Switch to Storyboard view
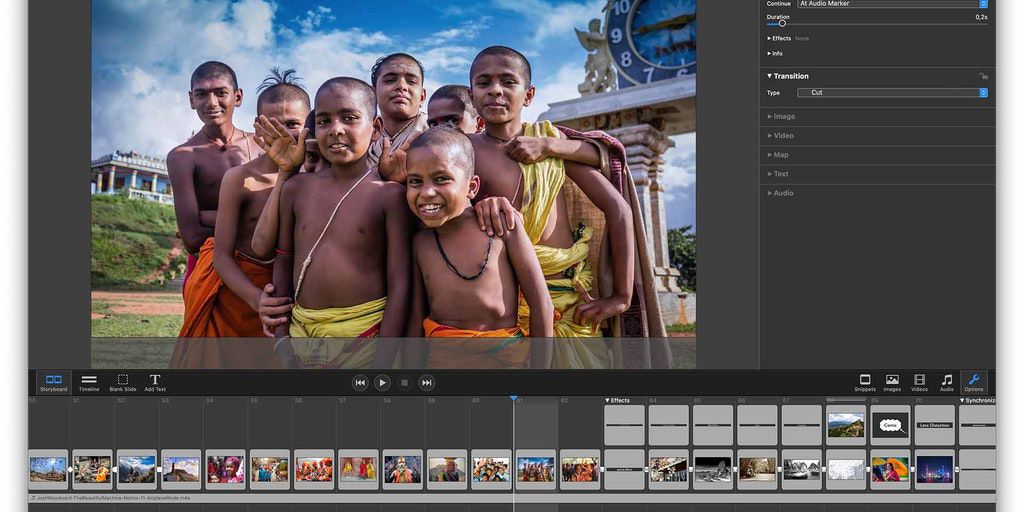Viewport: 1024px width, 512px height. pyautogui.click(x=54, y=382)
